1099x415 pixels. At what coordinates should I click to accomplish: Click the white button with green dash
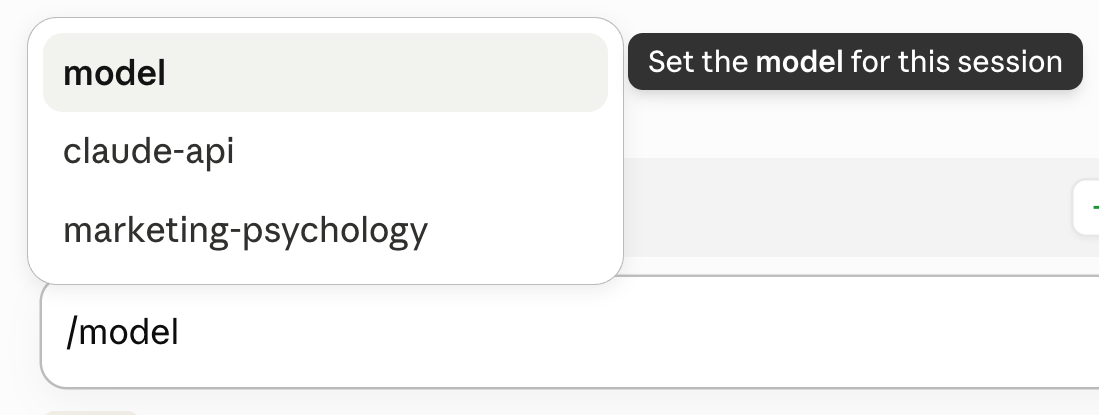[x=1086, y=208]
